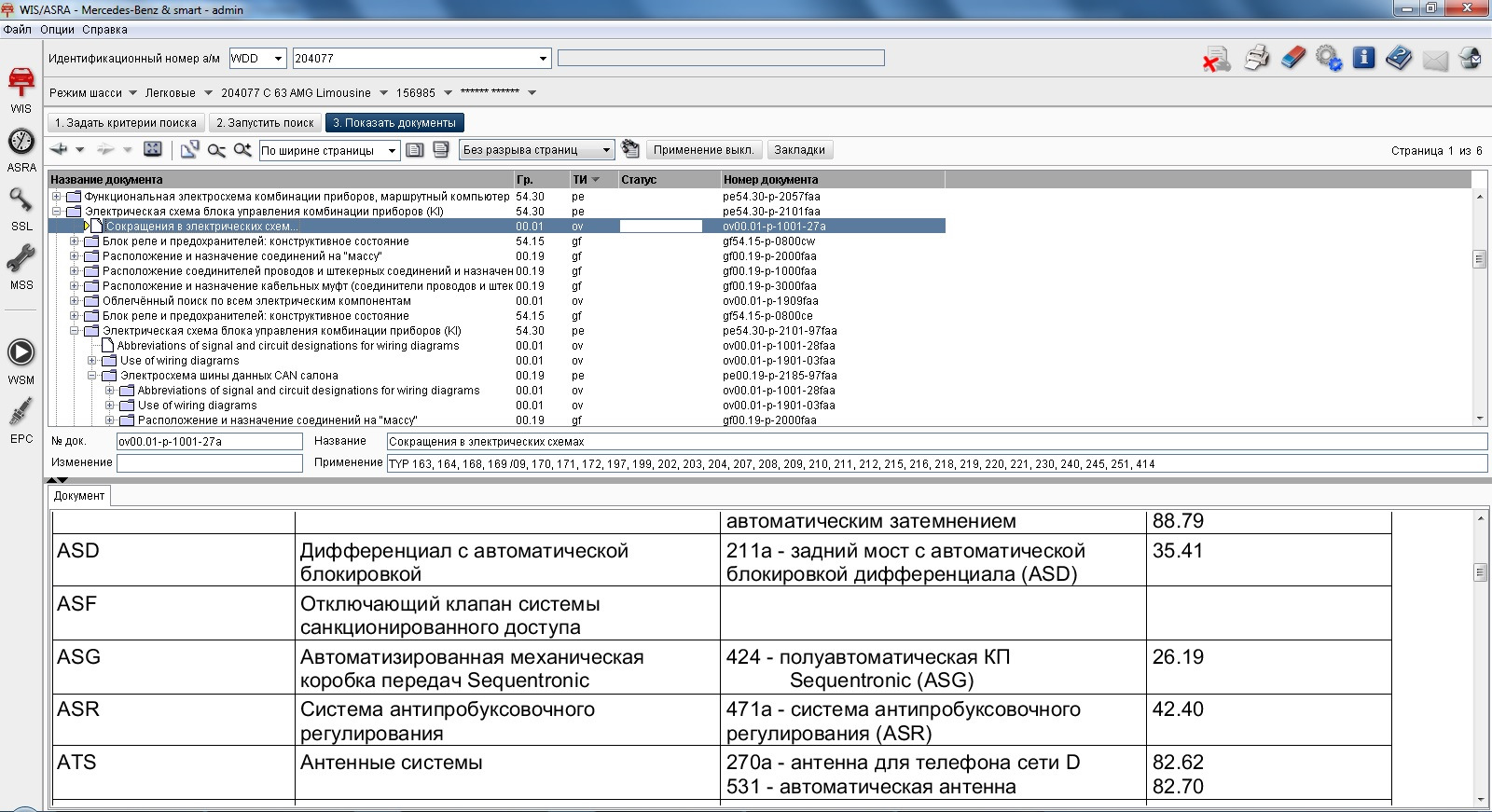Expand Функциональная электросхема комбинации приборов node
This screenshot has width=1492, height=812.
pyautogui.click(x=57, y=197)
